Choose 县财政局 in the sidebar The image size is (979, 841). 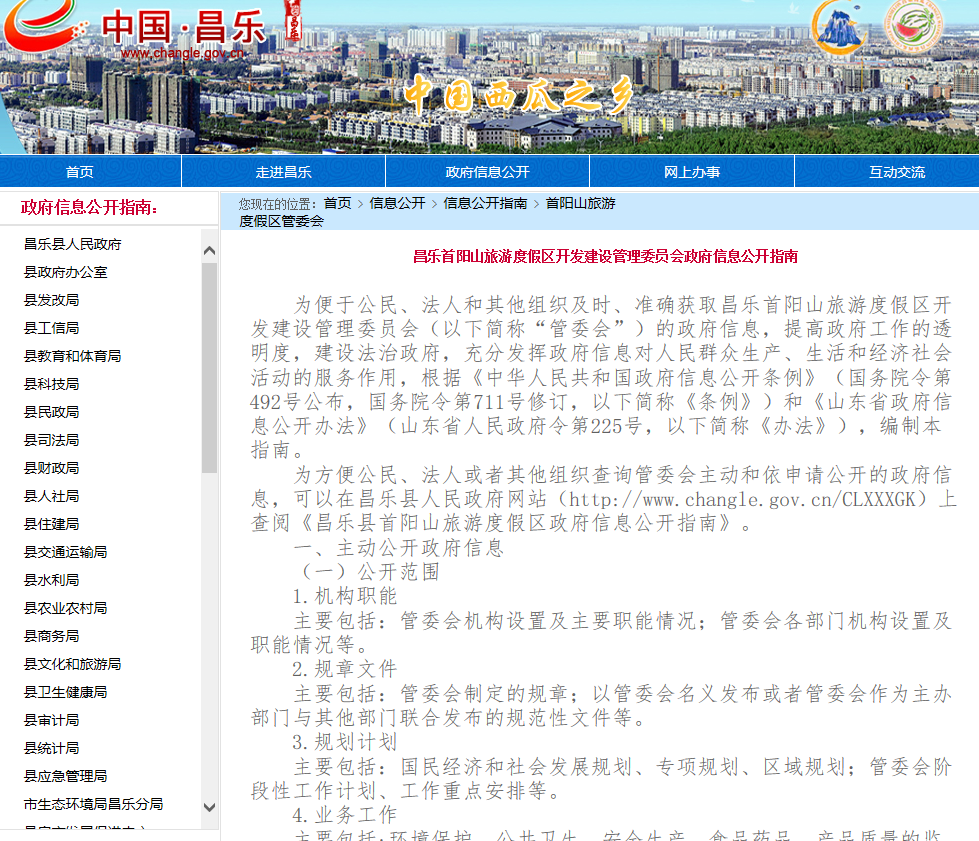coord(51,468)
